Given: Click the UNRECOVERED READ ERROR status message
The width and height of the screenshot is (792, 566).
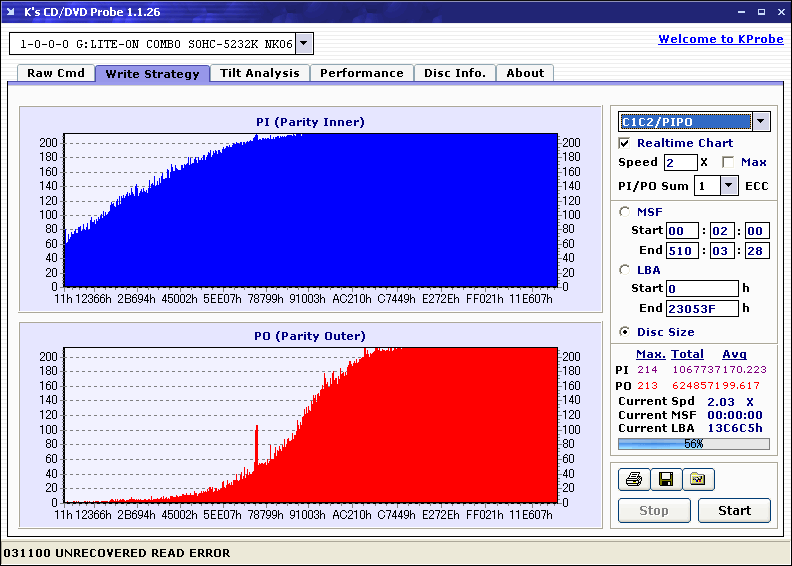Looking at the screenshot, I should (x=117, y=553).
